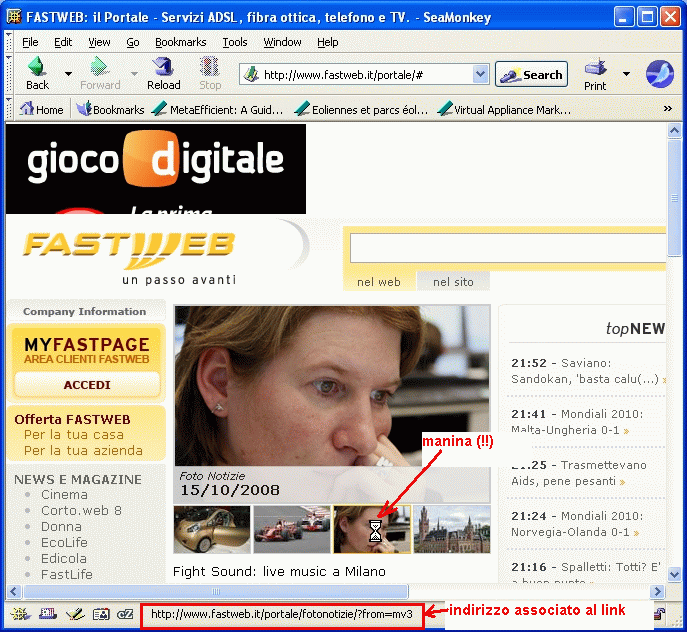
Task: Open Fight Sound live music headline
Action: [280, 572]
